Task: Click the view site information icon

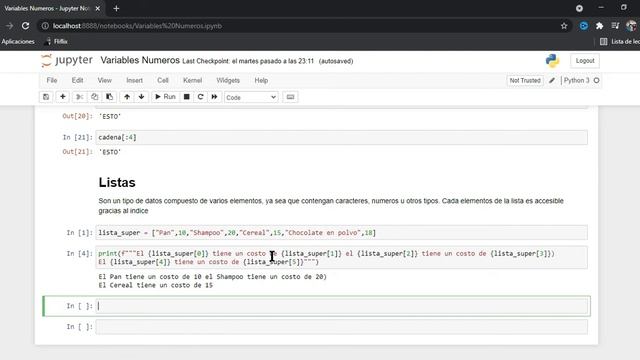Action: point(45,26)
